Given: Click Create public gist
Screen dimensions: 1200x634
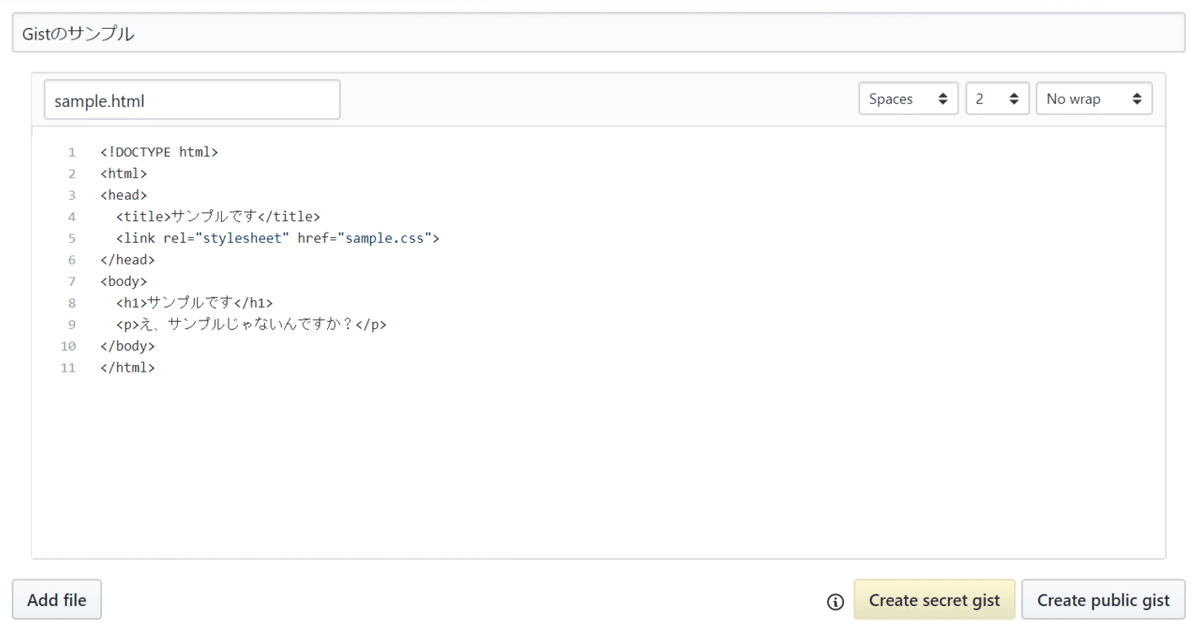Looking at the screenshot, I should (x=1103, y=600).
